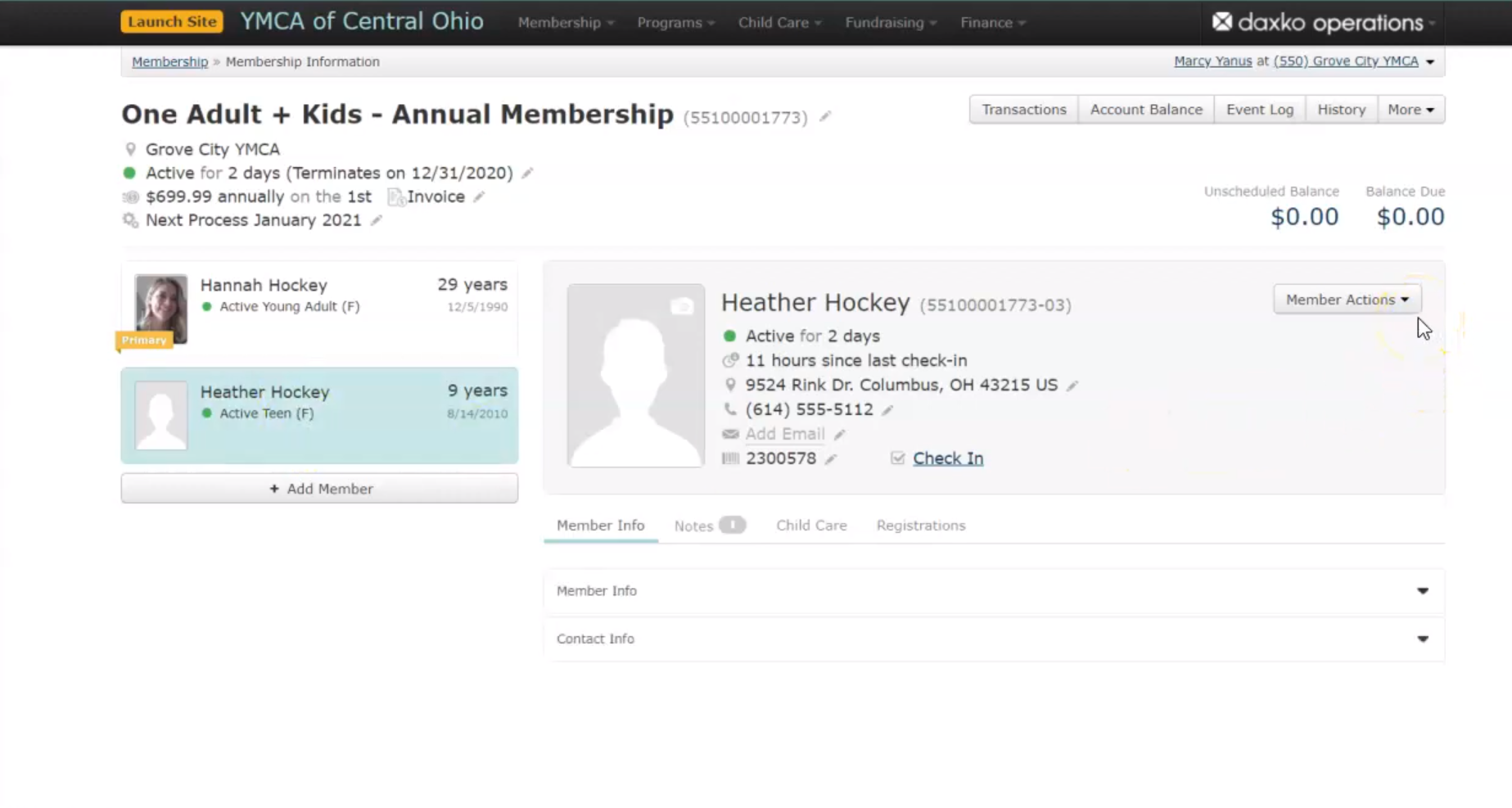Edit membership name pencil beside 55100001773

click(x=825, y=117)
